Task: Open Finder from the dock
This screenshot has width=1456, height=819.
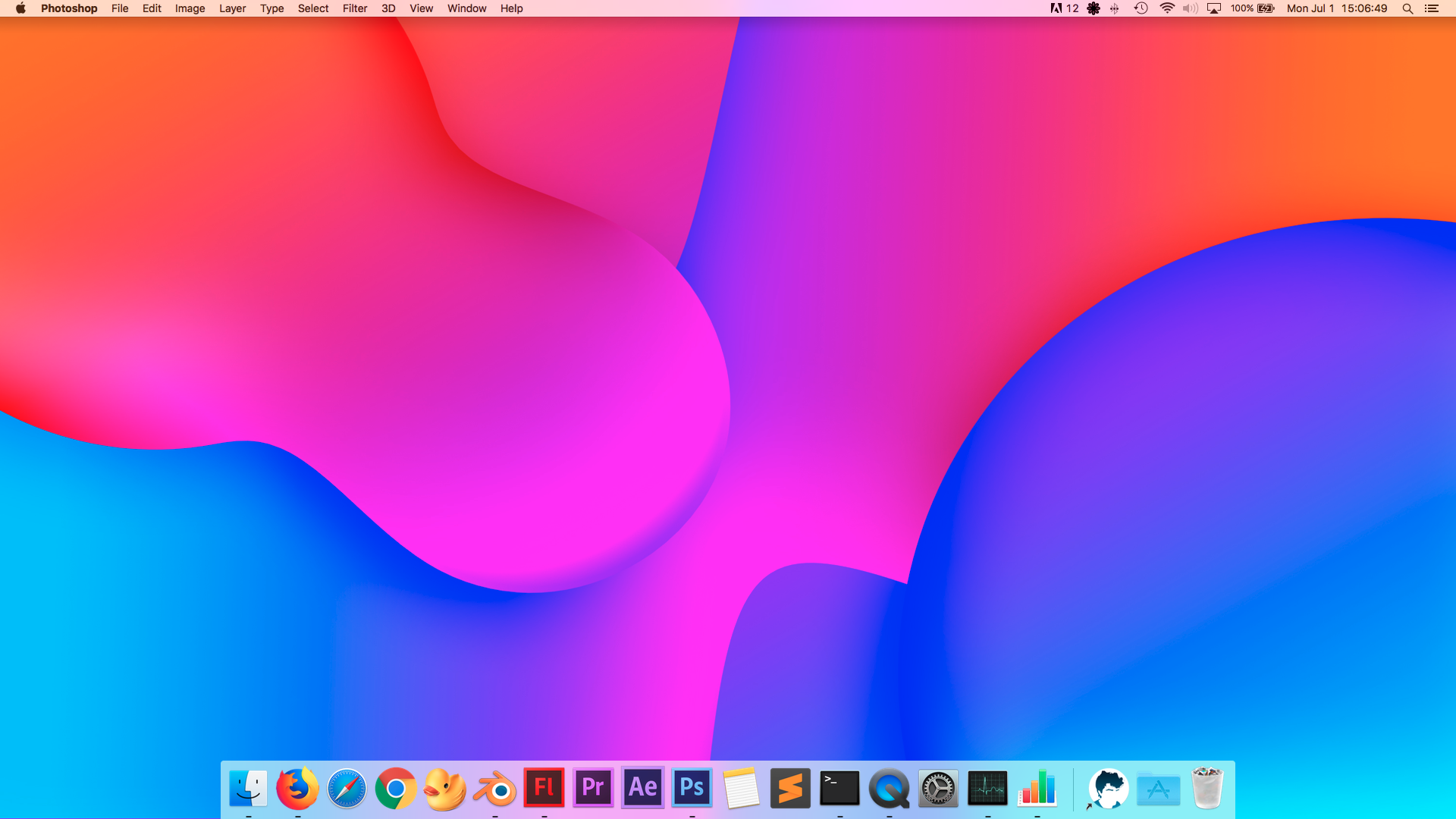Action: 248,789
